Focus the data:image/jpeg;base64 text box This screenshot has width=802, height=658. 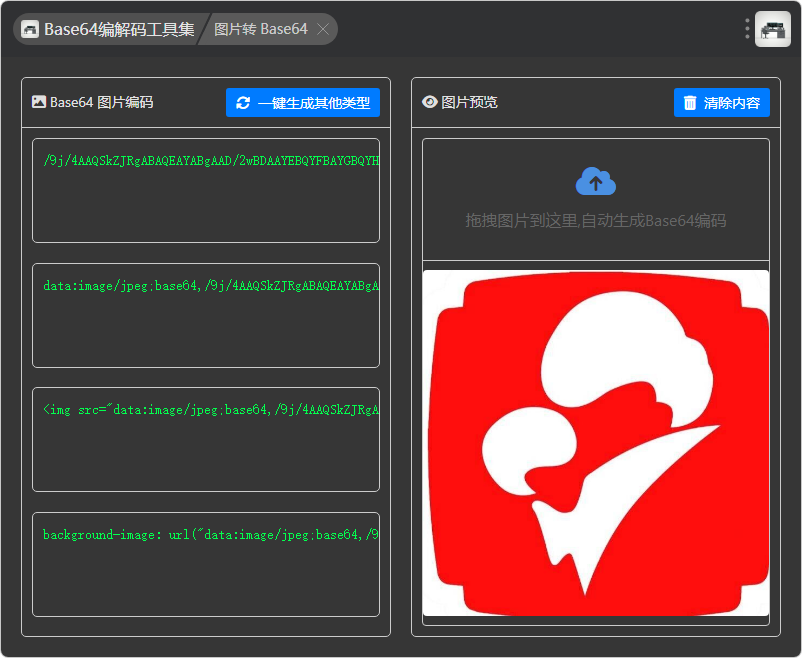pos(206,315)
